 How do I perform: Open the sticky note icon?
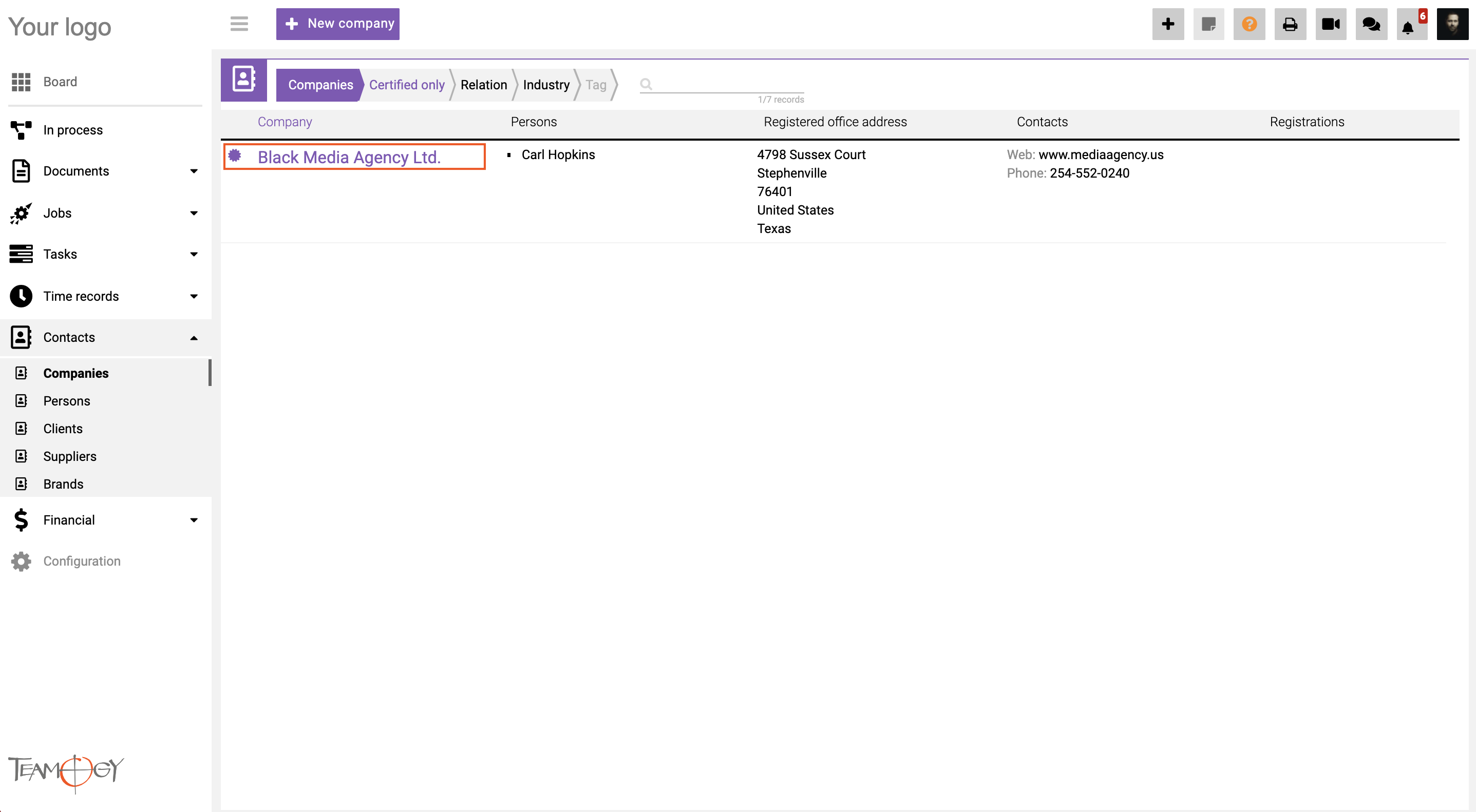point(1208,24)
